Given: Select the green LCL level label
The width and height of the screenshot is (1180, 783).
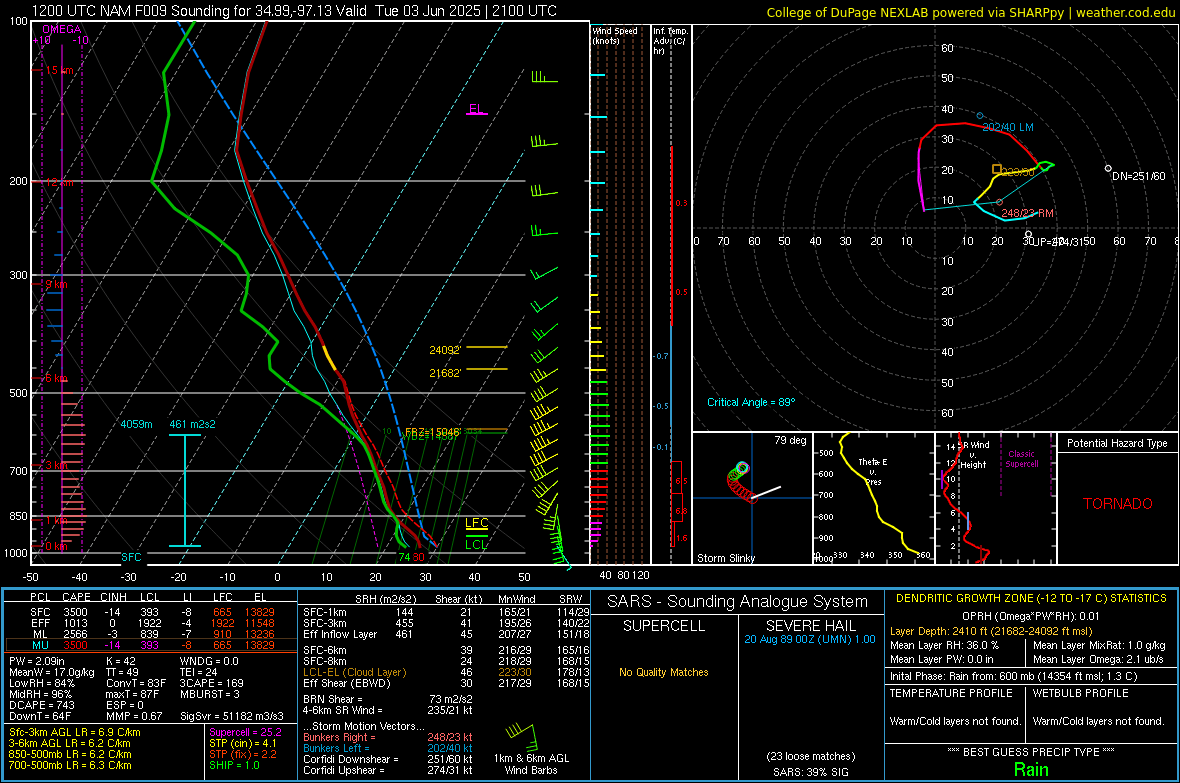Looking at the screenshot, I should 476,544.
